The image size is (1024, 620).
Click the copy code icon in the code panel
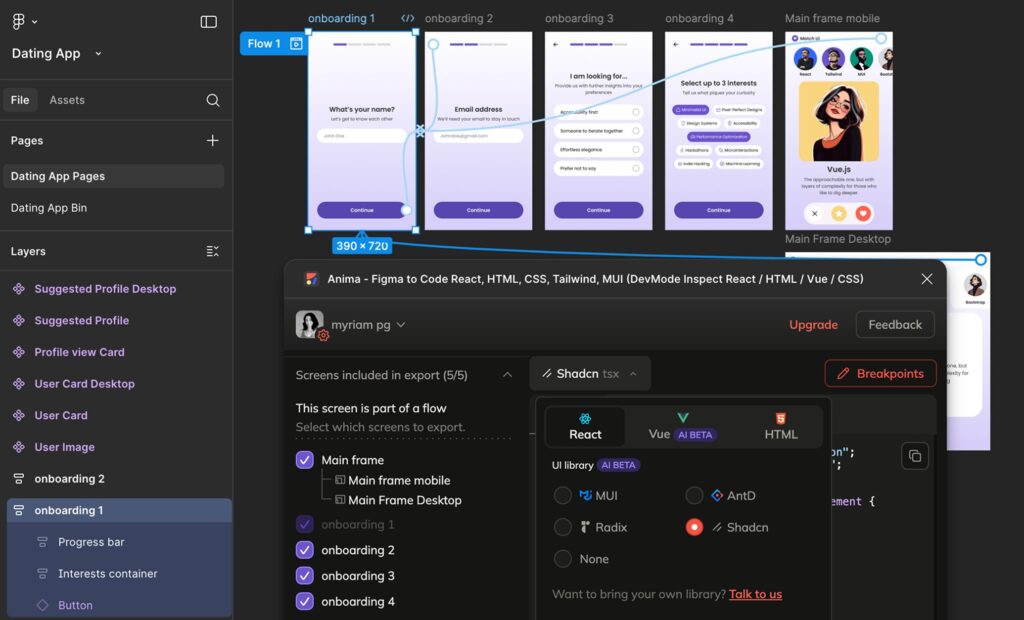pyautogui.click(x=915, y=455)
